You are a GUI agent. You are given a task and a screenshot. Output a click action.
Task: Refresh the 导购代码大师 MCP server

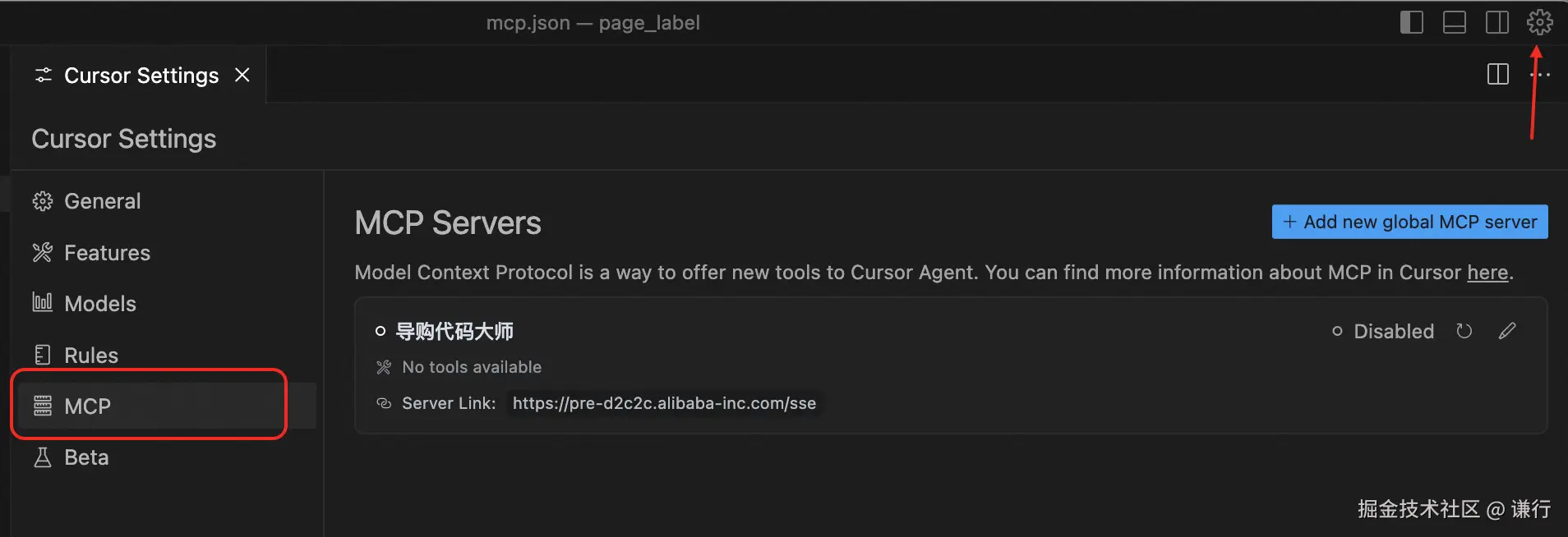pos(1464,331)
